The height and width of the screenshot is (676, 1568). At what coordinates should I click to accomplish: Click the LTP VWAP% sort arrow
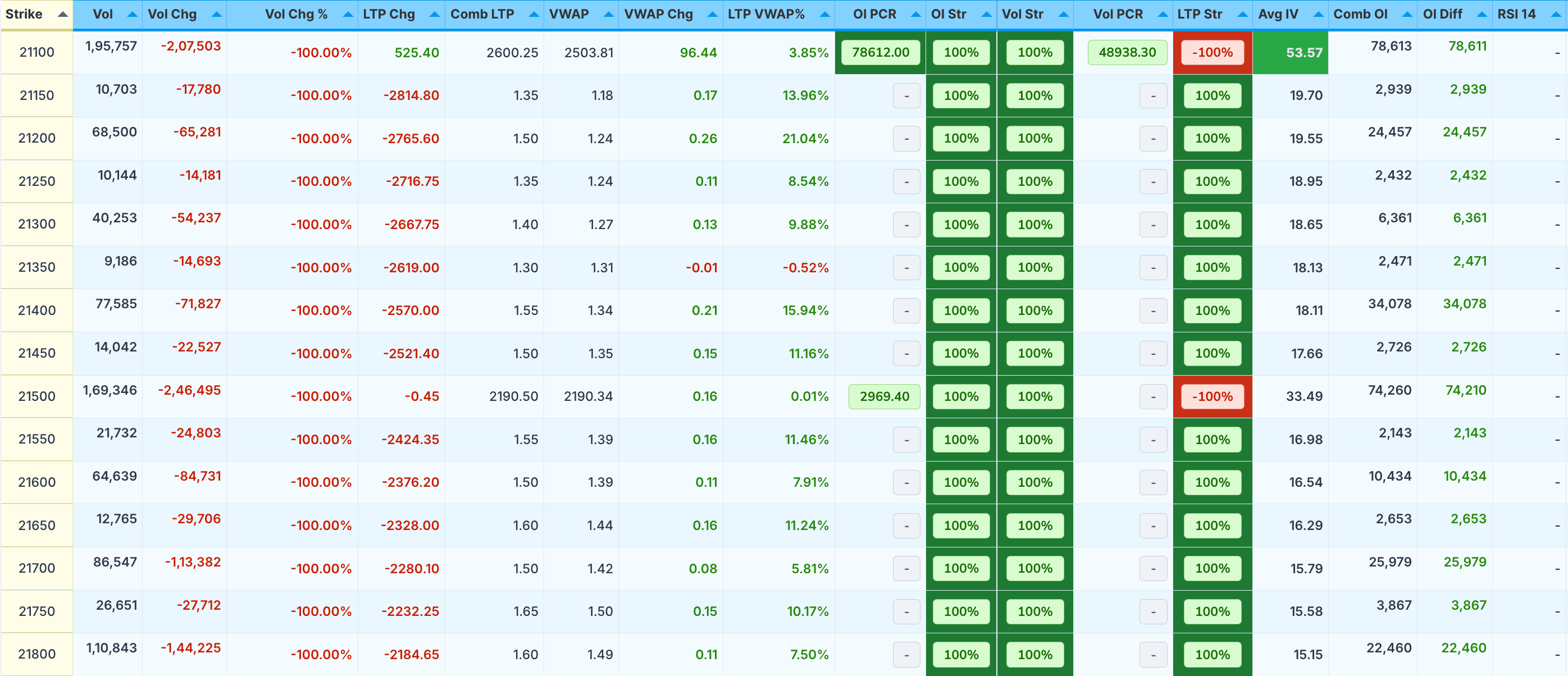[x=824, y=14]
